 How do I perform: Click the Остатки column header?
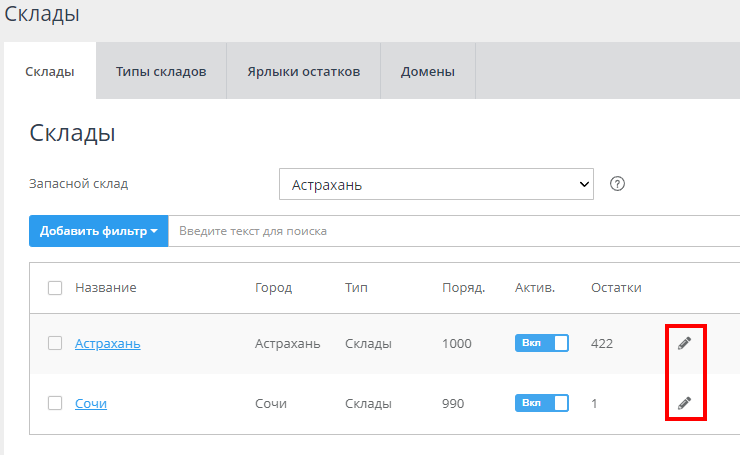click(x=616, y=288)
